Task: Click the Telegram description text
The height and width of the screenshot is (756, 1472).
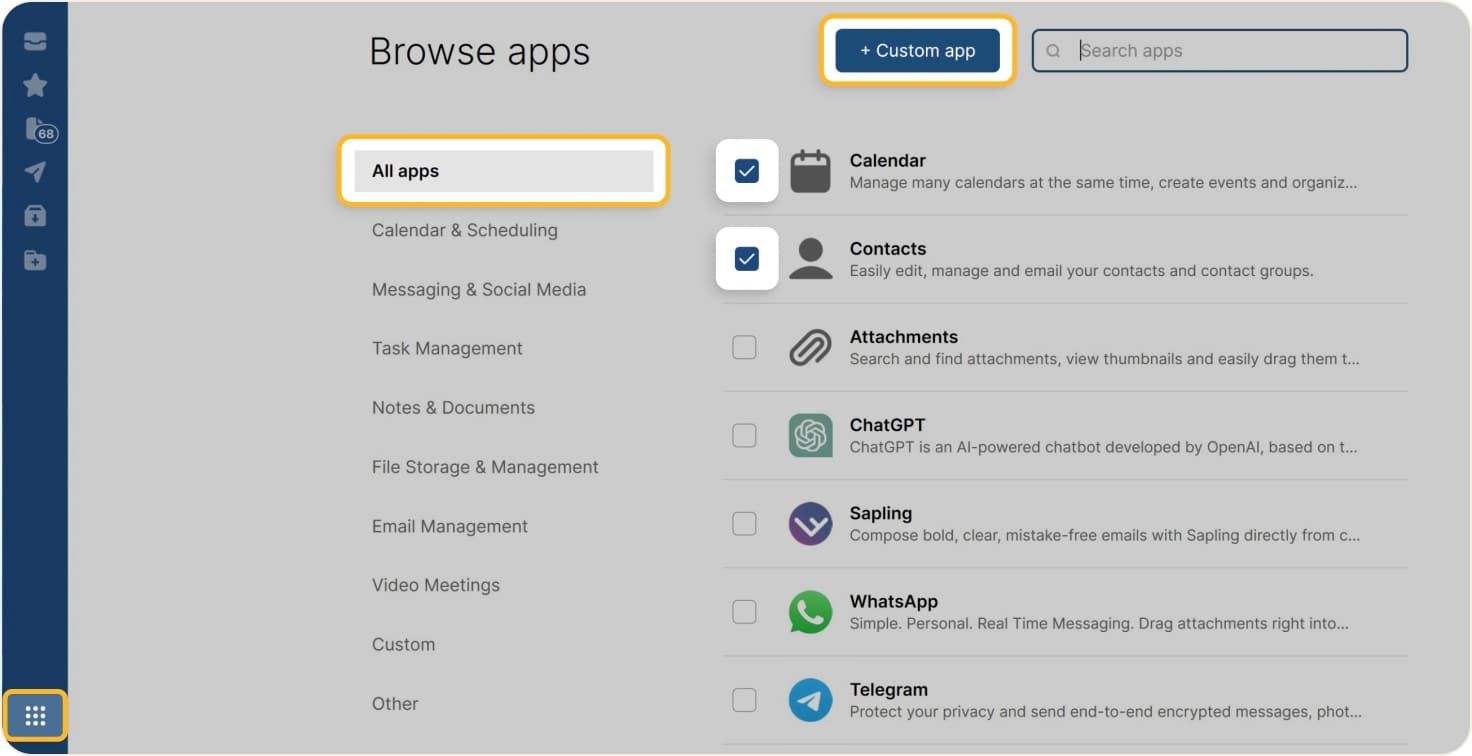Action: 1106,712
